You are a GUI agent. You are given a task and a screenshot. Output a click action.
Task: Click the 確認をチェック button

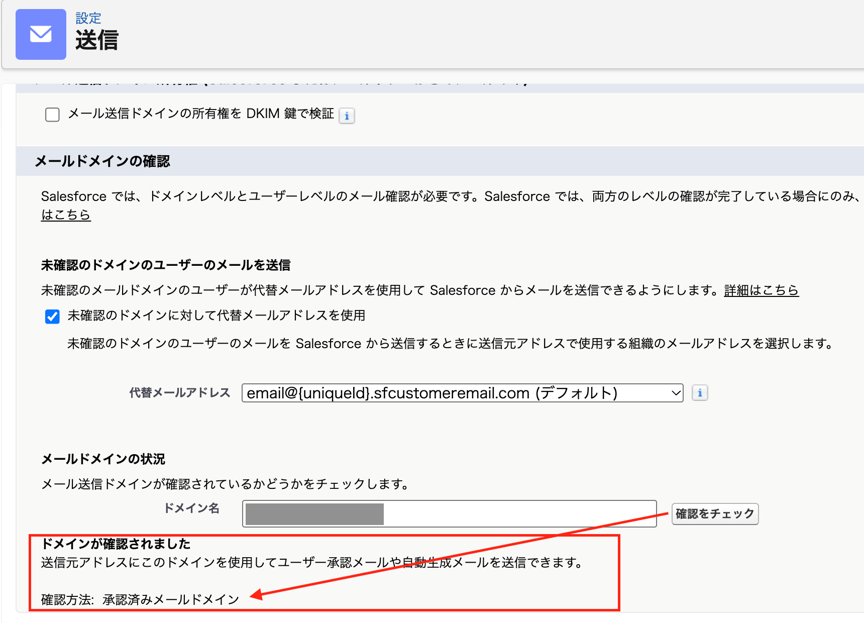(715, 514)
